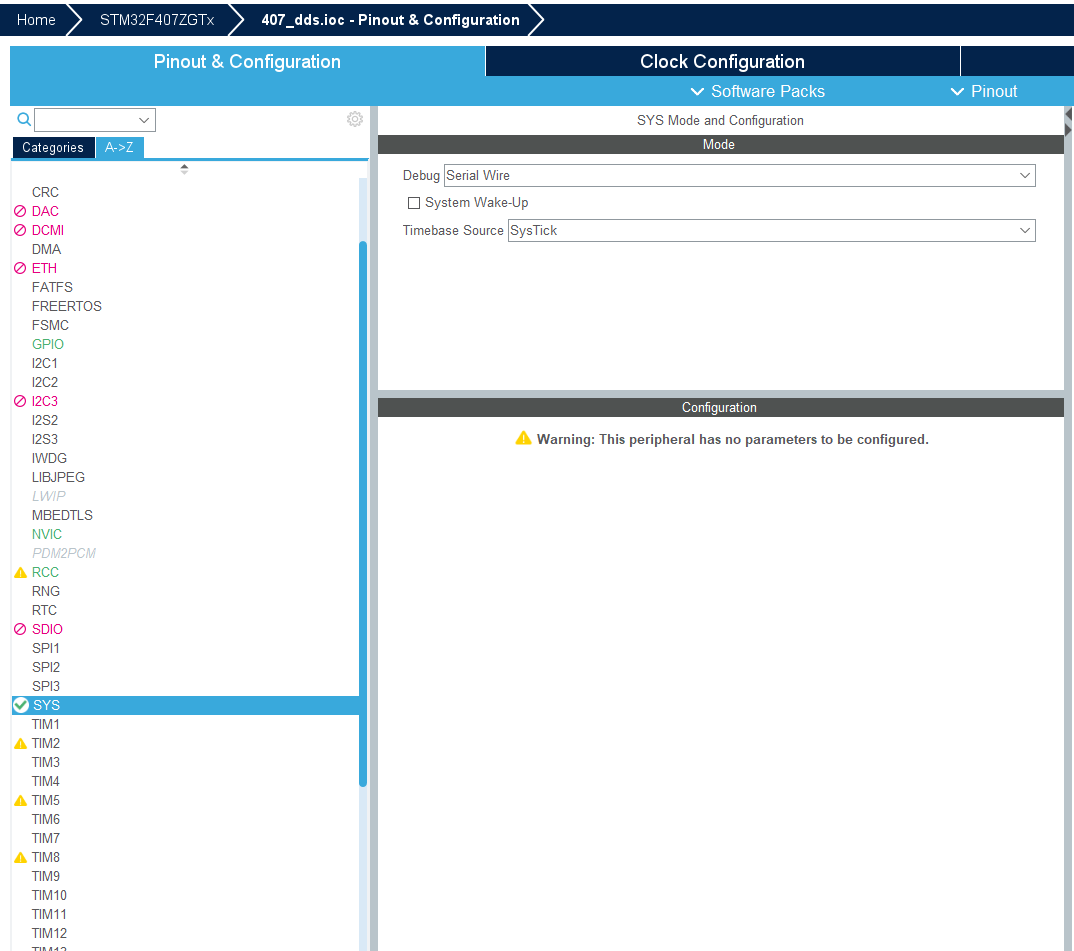Click the disabled icon next to I2C3
This screenshot has width=1074, height=951.
pyautogui.click(x=20, y=401)
